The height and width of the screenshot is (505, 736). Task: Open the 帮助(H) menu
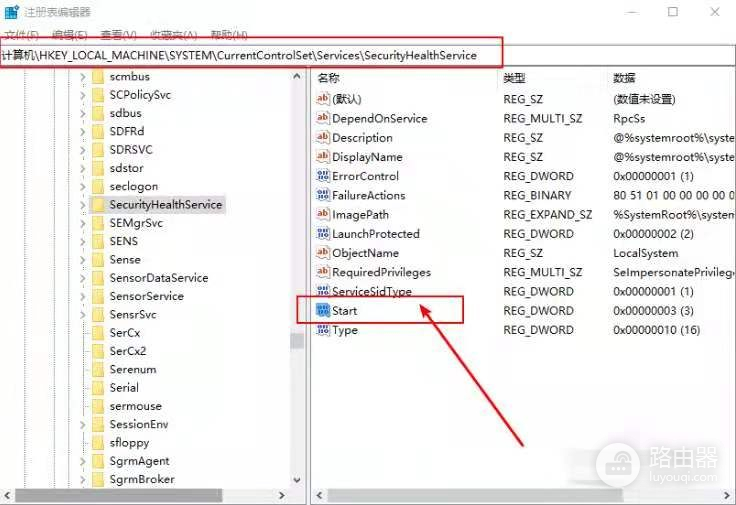(x=227, y=35)
